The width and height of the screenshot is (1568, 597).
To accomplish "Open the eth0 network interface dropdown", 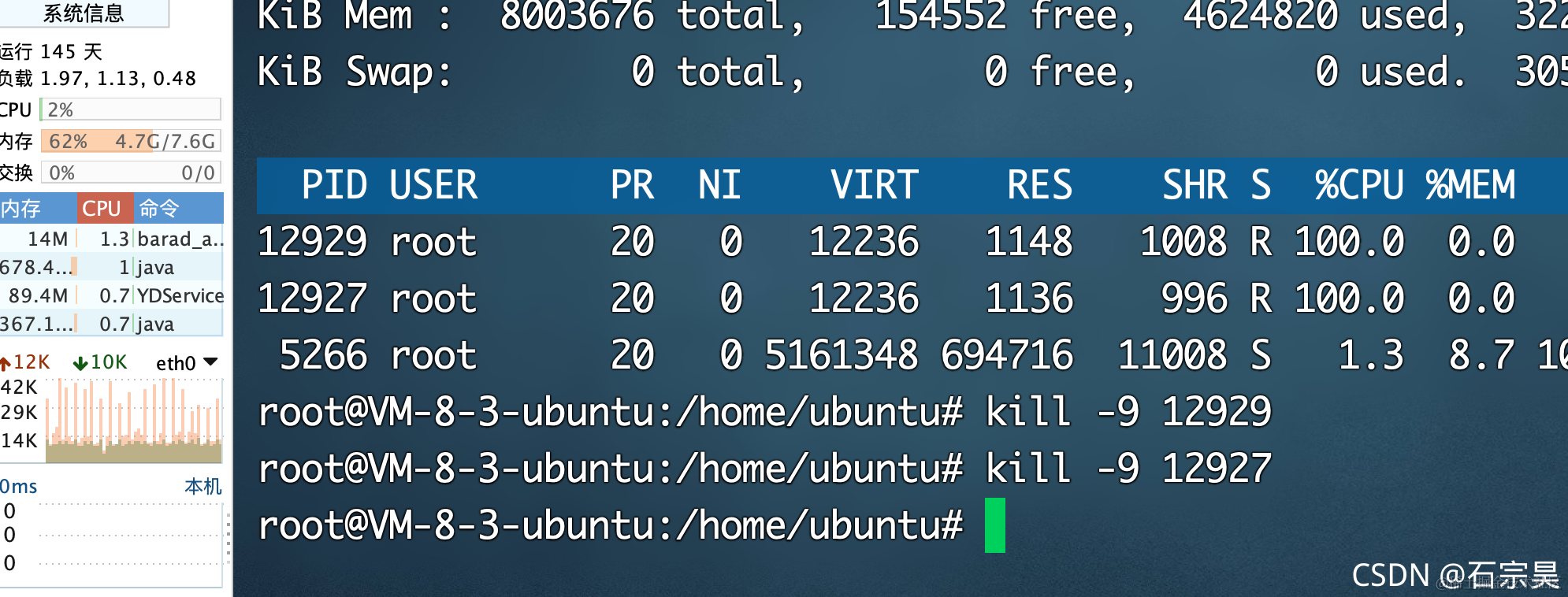I will click(x=187, y=362).
